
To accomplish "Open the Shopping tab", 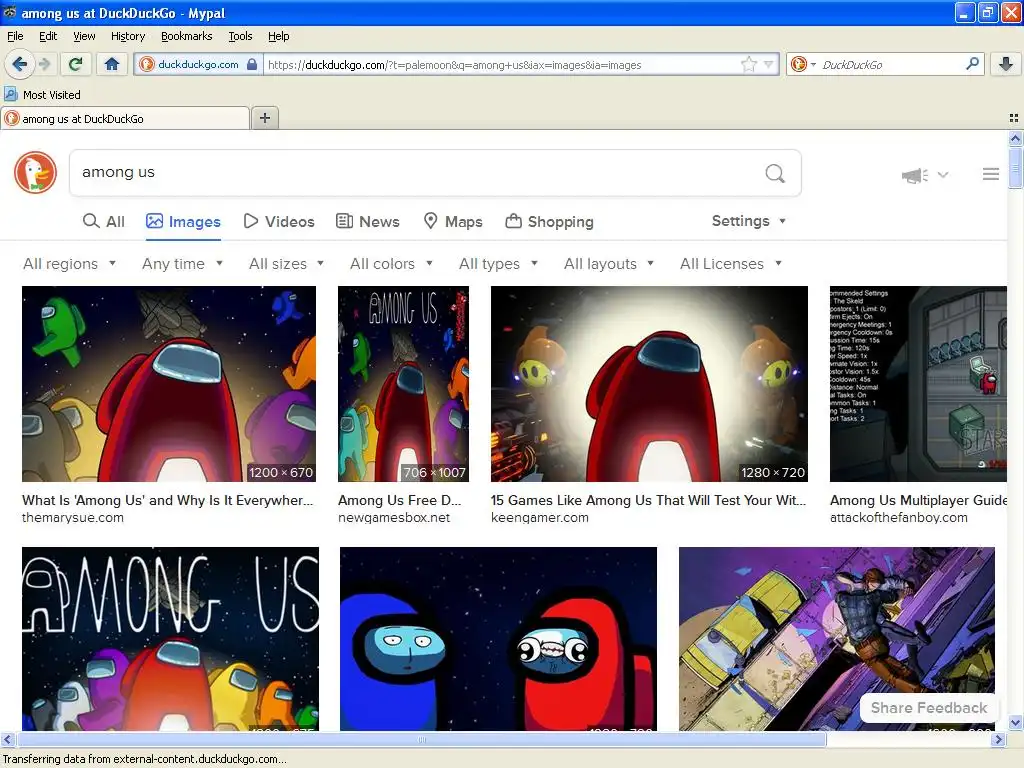I will (x=549, y=221).
